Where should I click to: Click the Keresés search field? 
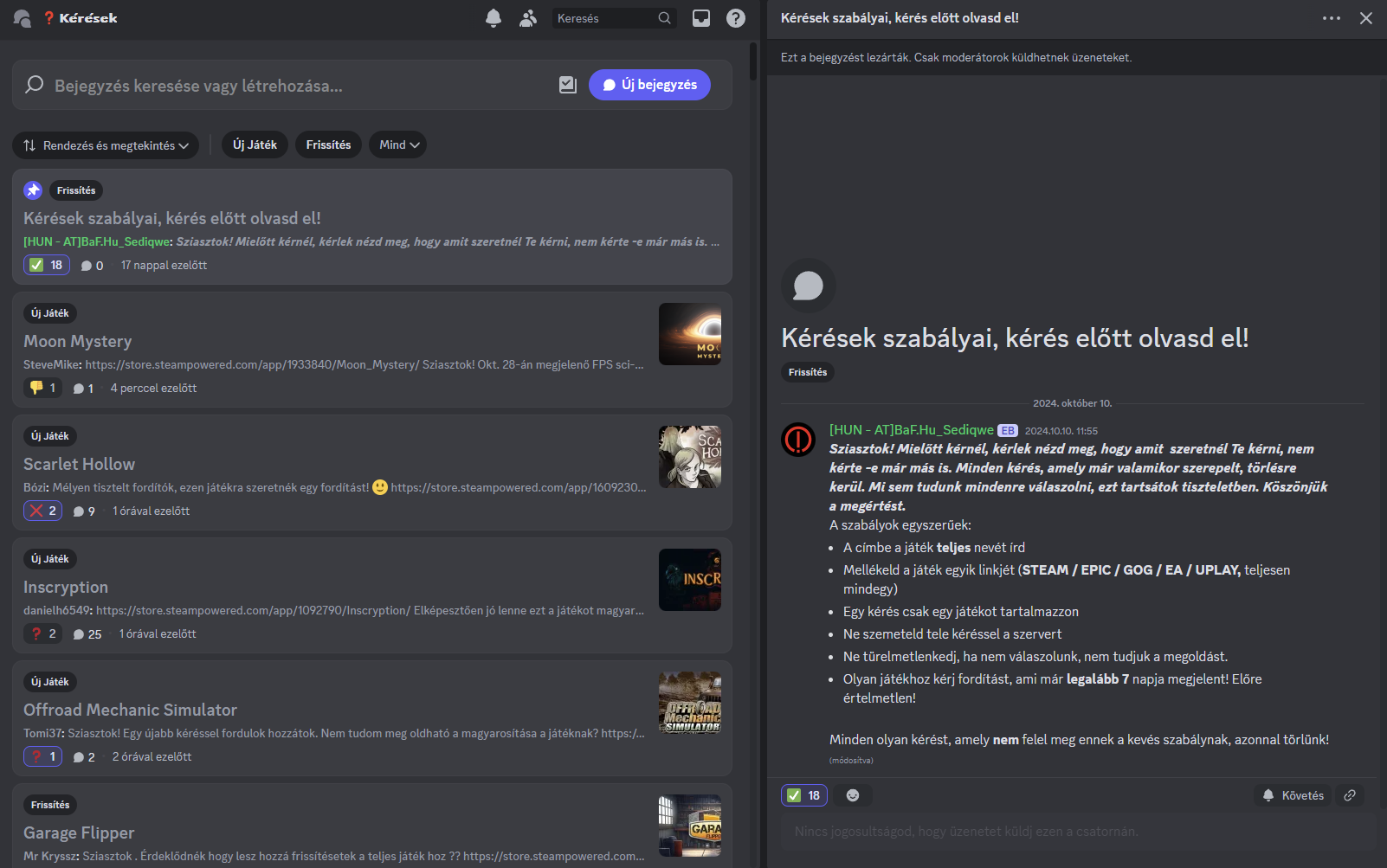coord(604,18)
